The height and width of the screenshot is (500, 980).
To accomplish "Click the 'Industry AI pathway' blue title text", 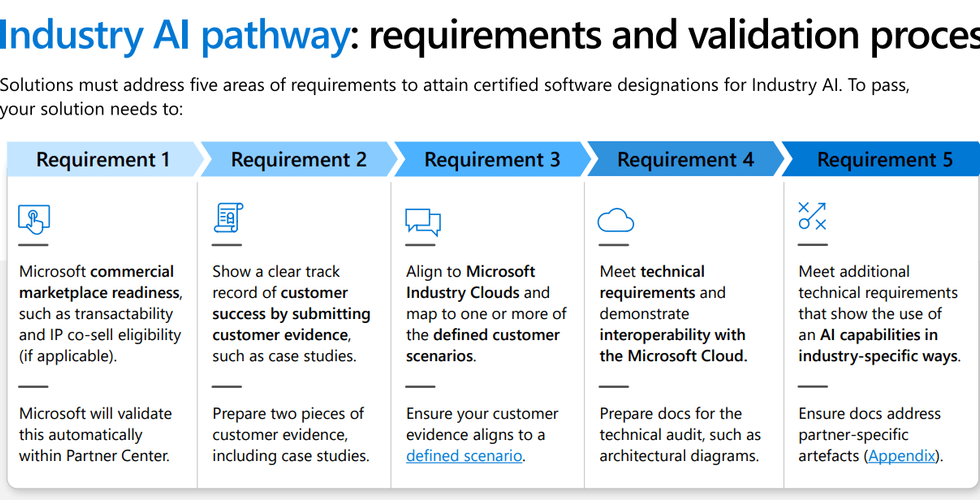I will point(174,35).
